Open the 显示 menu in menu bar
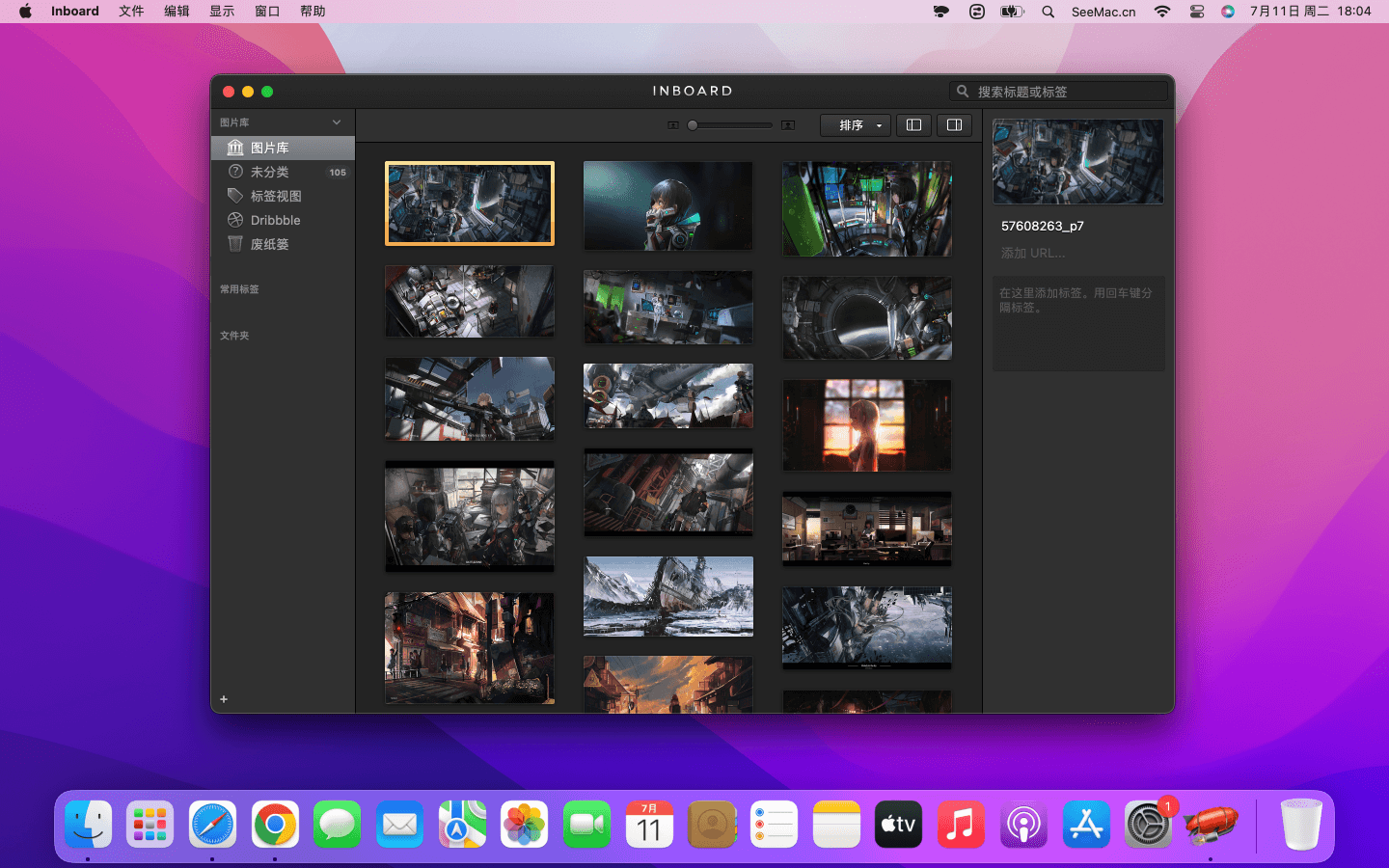The height and width of the screenshot is (868, 1389). [222, 12]
